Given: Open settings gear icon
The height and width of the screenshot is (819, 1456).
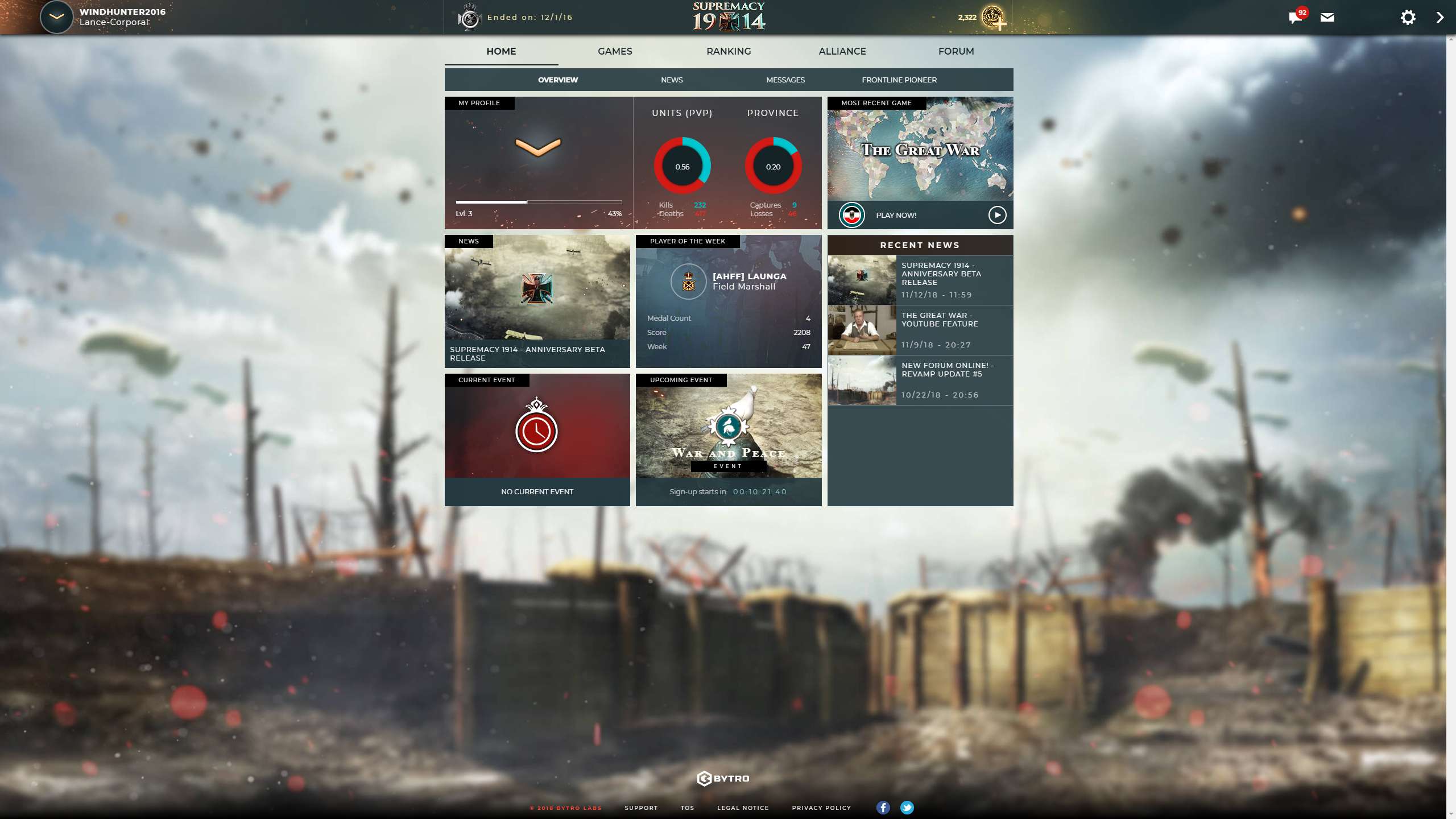Looking at the screenshot, I should [1408, 18].
